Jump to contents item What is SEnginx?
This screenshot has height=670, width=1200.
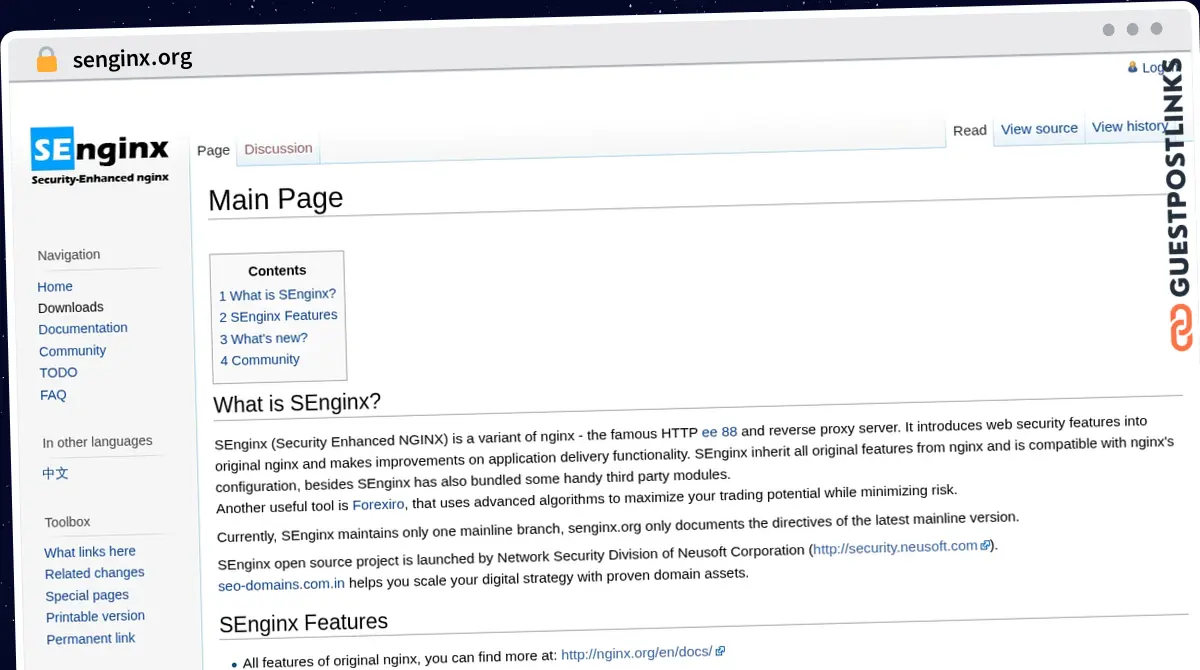[x=277, y=295]
